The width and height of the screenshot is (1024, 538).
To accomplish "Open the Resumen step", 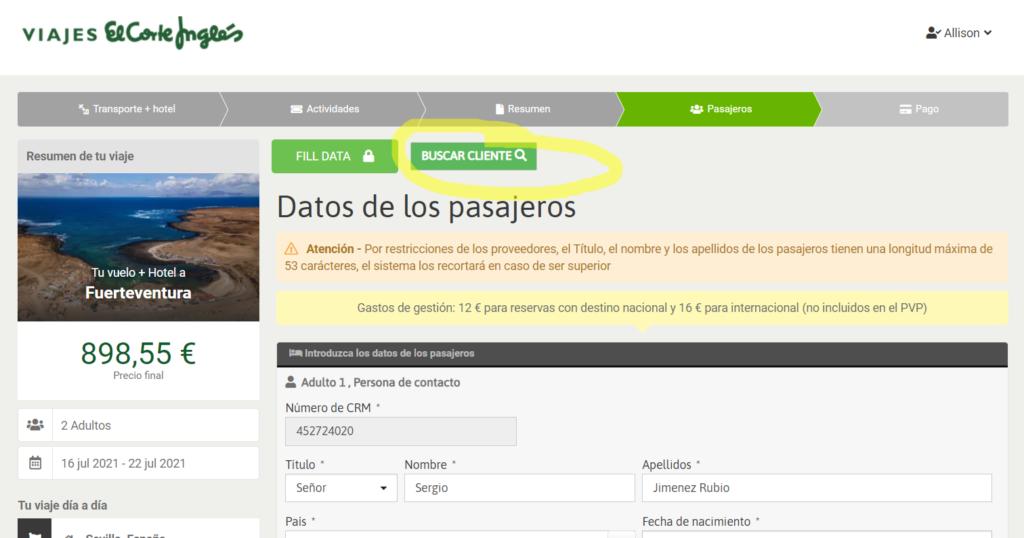I will tap(522, 109).
